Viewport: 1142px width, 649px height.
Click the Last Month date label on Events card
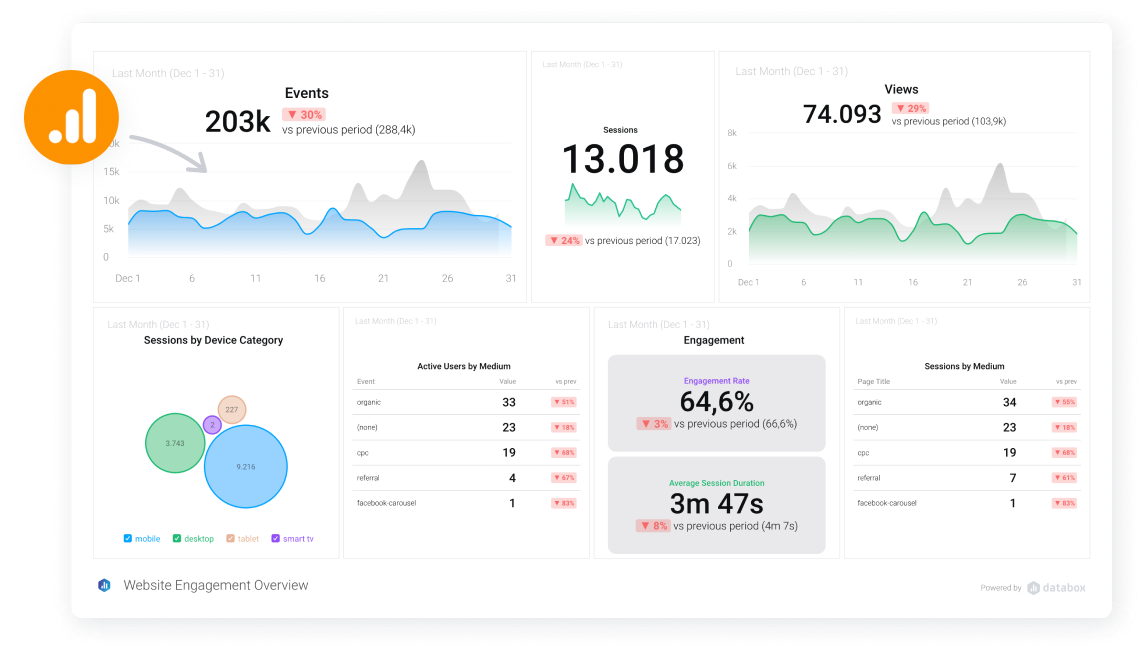(168, 74)
